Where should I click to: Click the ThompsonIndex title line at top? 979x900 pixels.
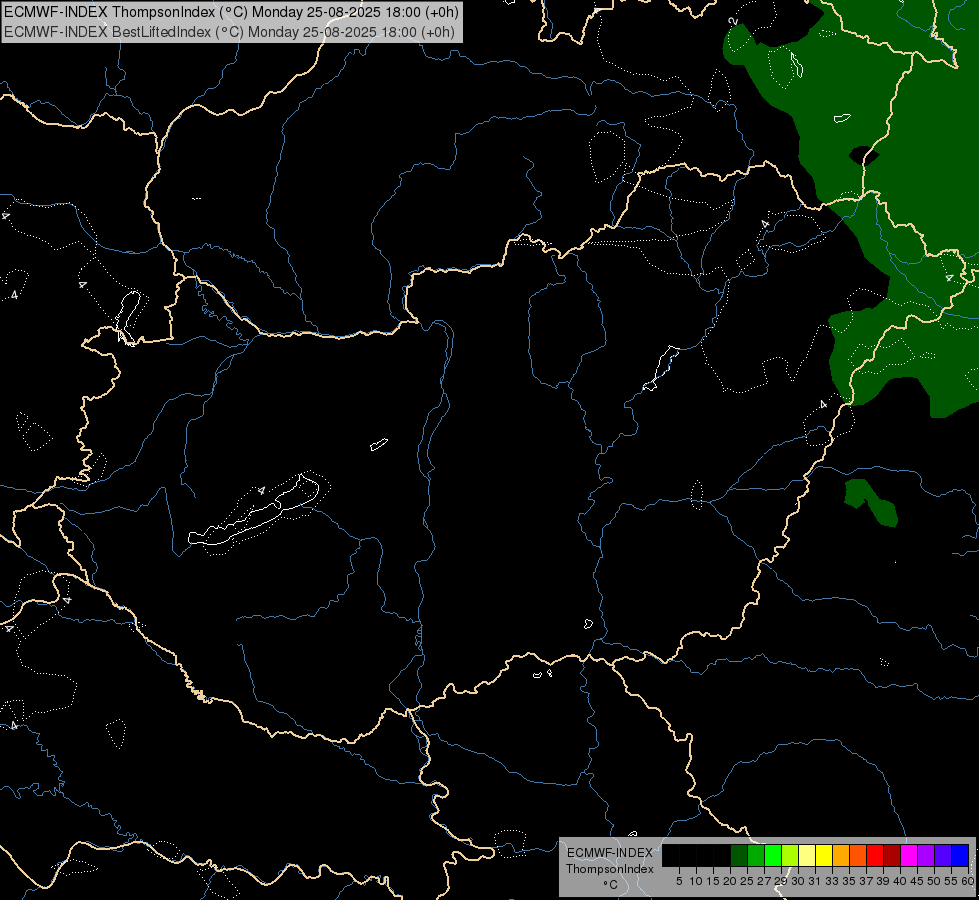(231, 11)
